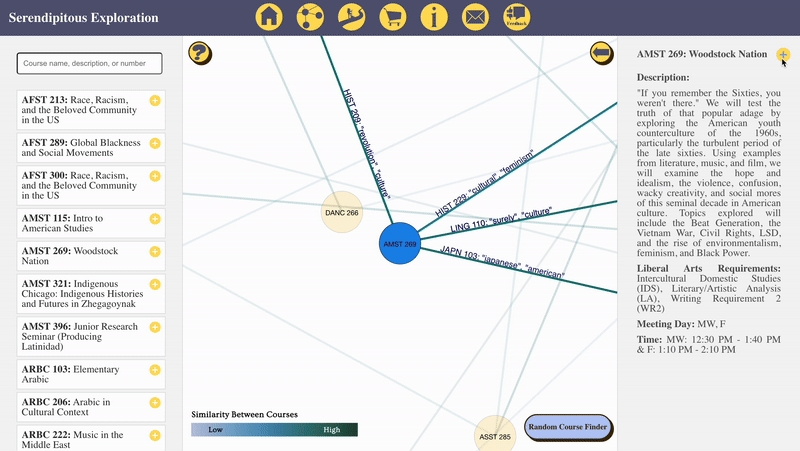Click the Meeting Day: MW, F text
This screenshot has height=451, width=800.
pos(681,324)
